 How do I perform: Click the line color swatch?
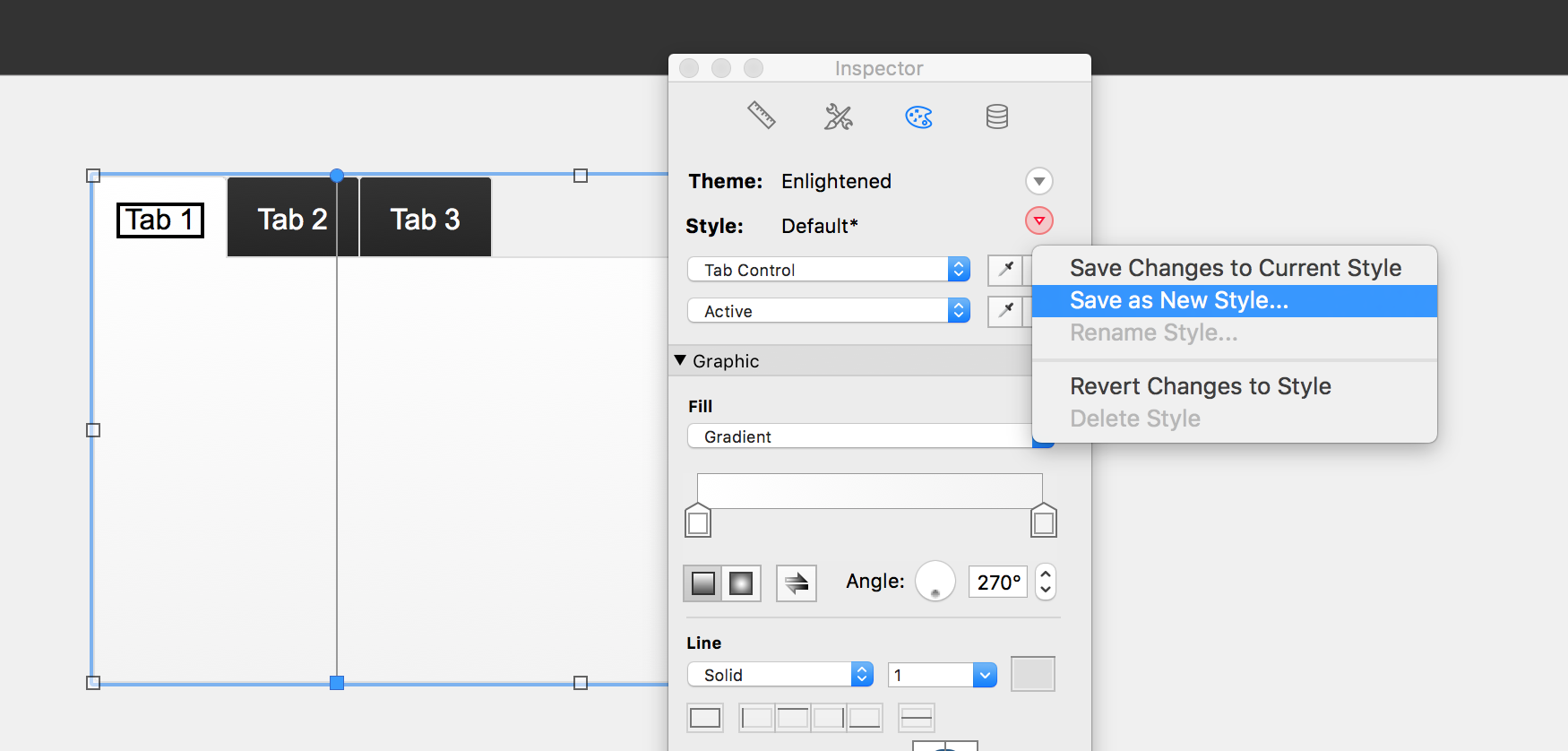point(1033,674)
